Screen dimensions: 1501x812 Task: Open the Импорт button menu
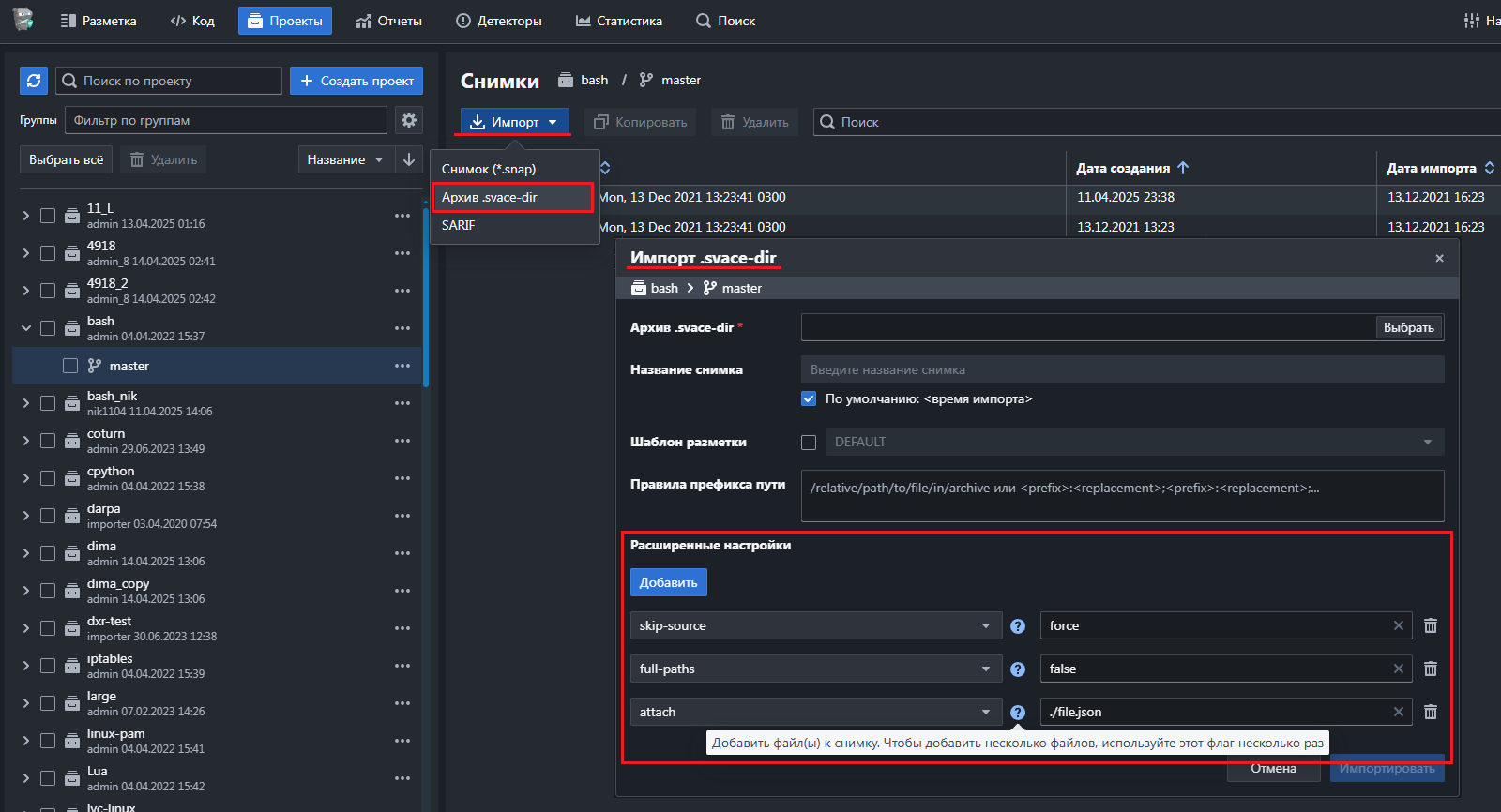[x=515, y=122]
